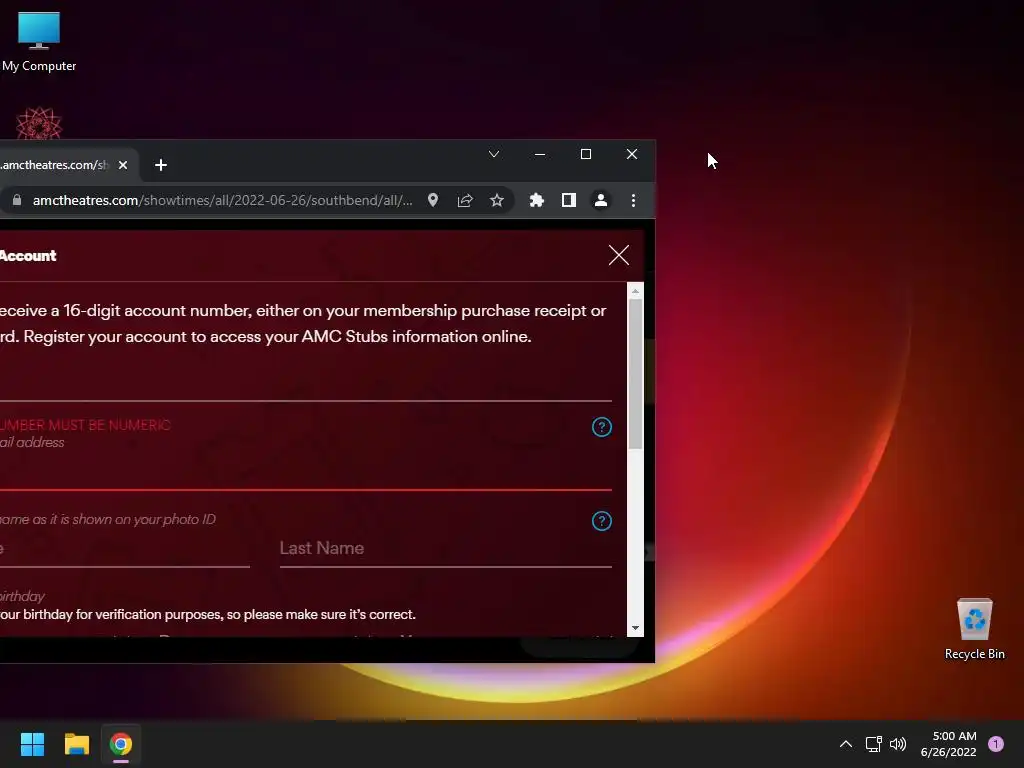Click the dialog vertical scrollbar thumb
Screen dimensions: 1024x768
coord(635,374)
